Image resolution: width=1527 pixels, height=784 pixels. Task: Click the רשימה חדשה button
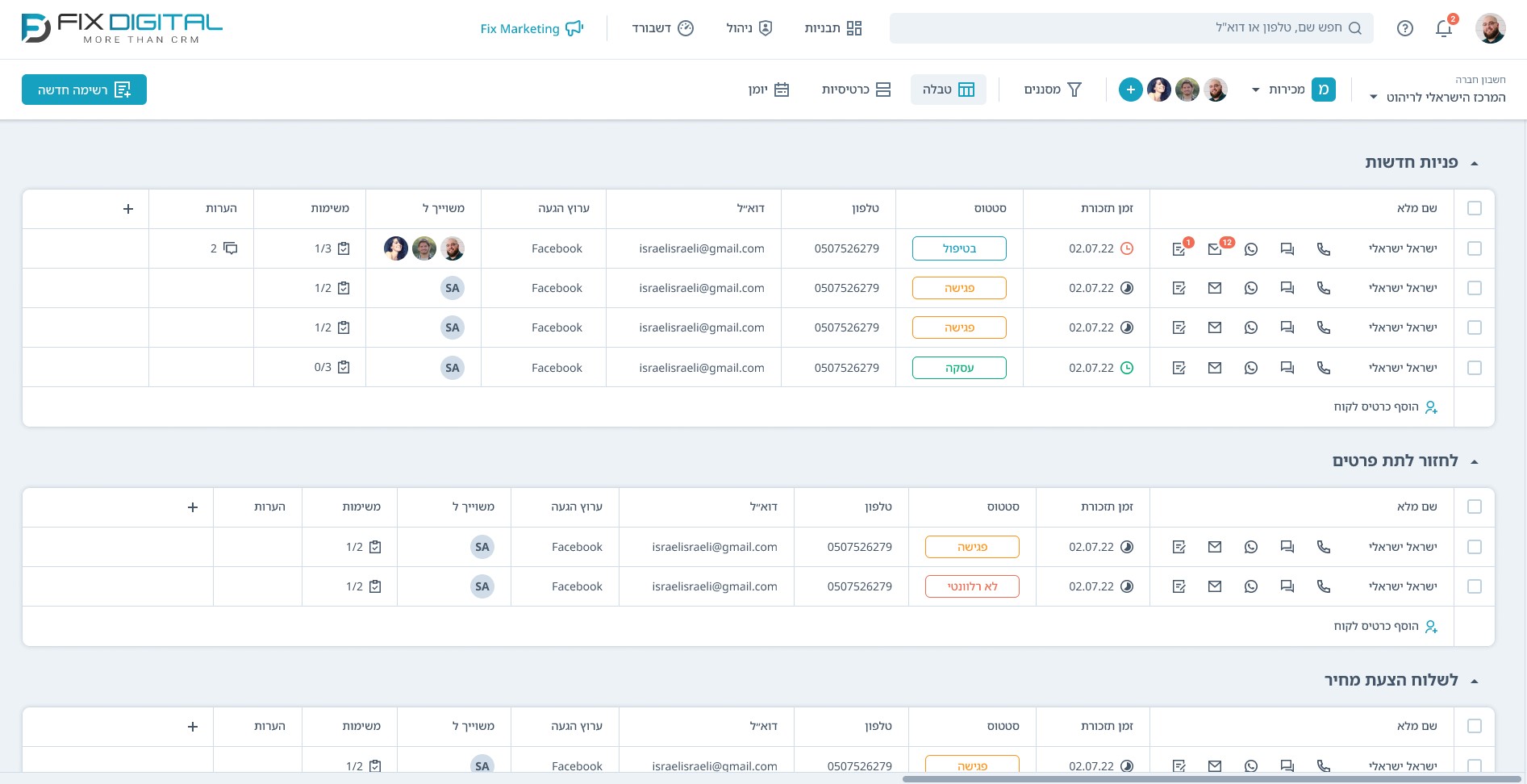point(84,90)
